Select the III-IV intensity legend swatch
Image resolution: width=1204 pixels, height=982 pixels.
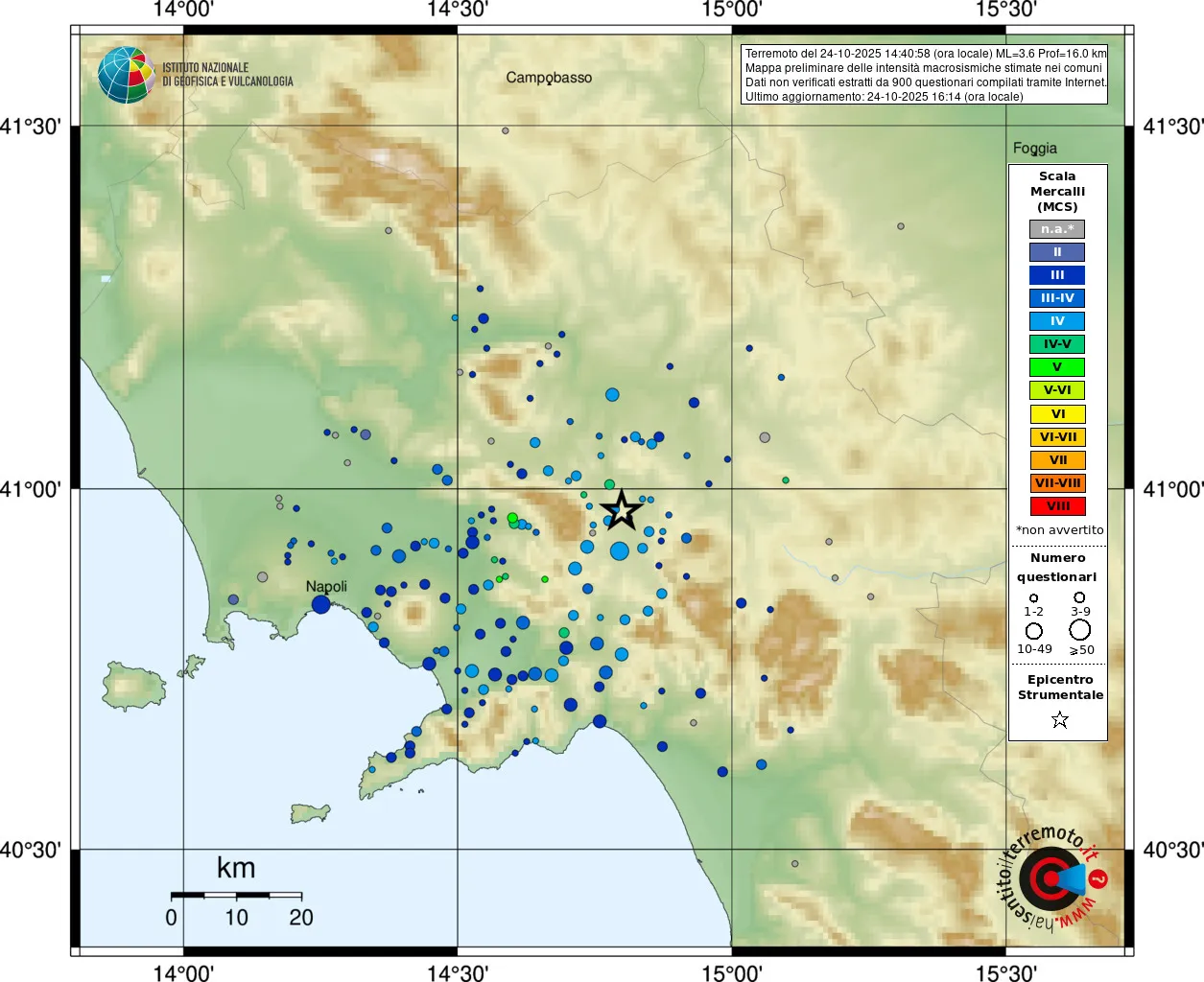[1057, 298]
